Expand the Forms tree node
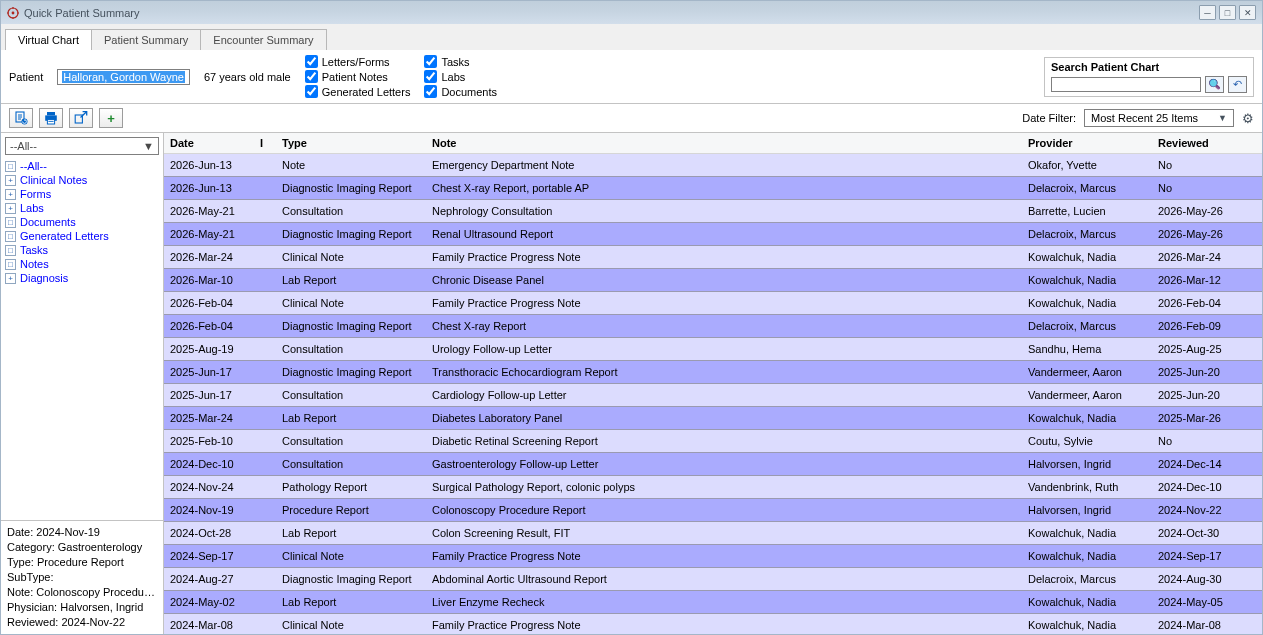Image resolution: width=1263 pixels, height=635 pixels. click(x=10, y=195)
